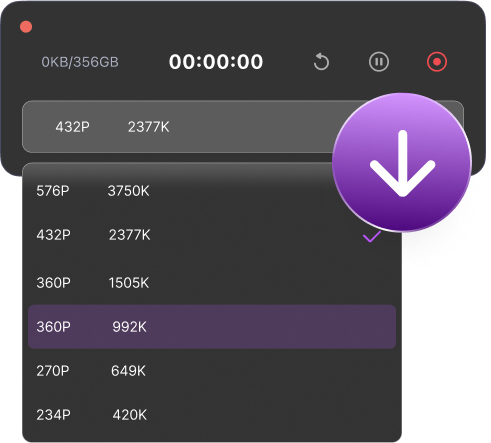Click the 432P label in selected field
The width and height of the screenshot is (491, 443).
click(x=72, y=127)
